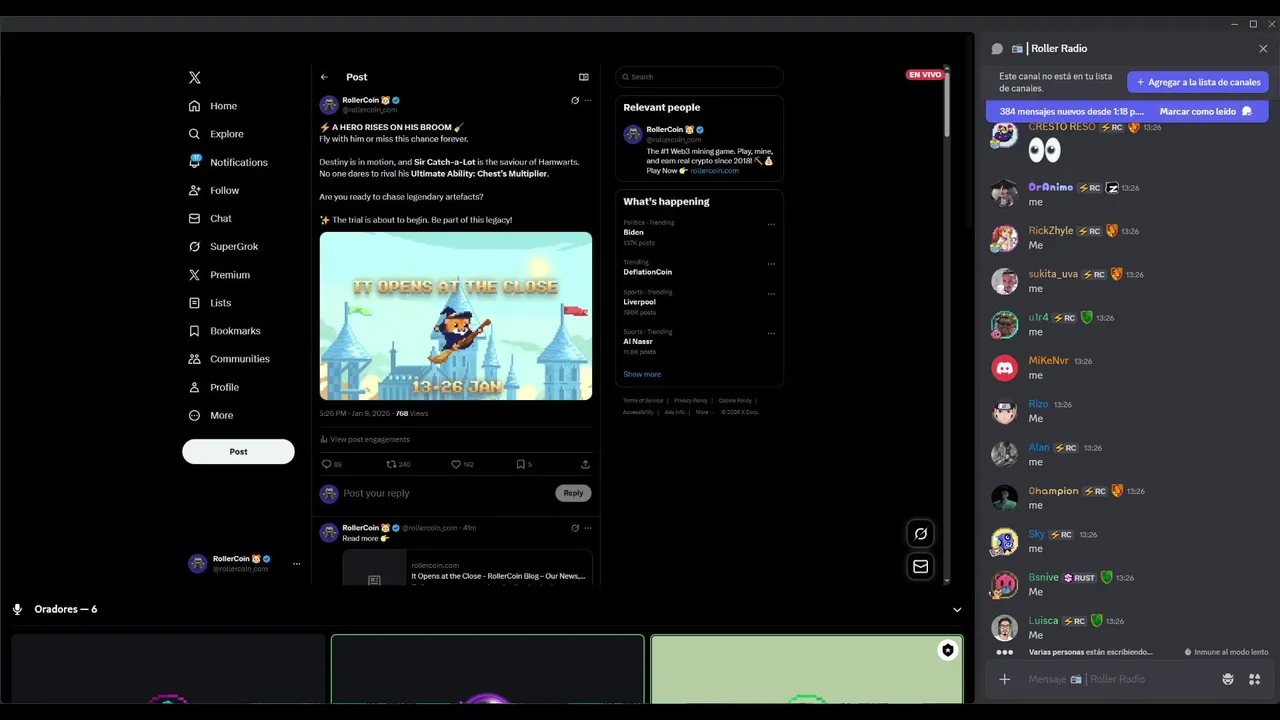This screenshot has height=720, width=1280.
Task: Click MiKeNvr's avatar in chat
Action: (1004, 368)
